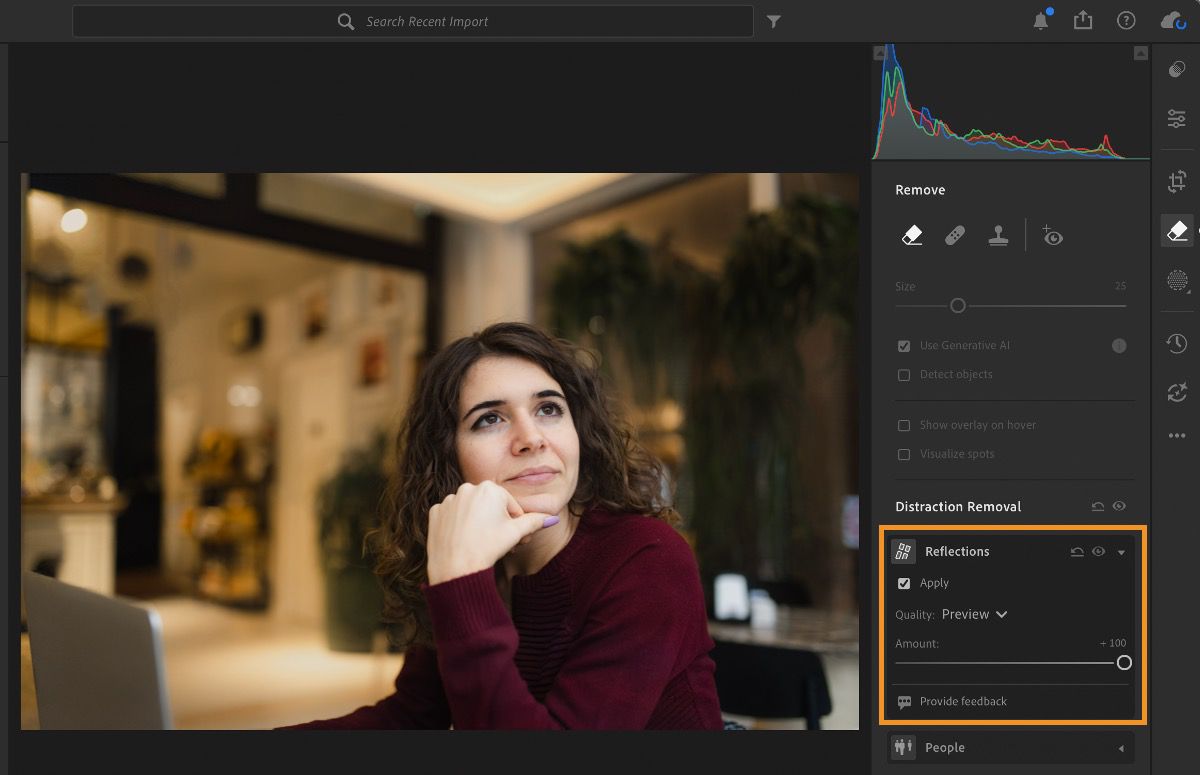Image resolution: width=1200 pixels, height=775 pixels.
Task: Open the Masking tool in sidebar
Action: [1177, 280]
